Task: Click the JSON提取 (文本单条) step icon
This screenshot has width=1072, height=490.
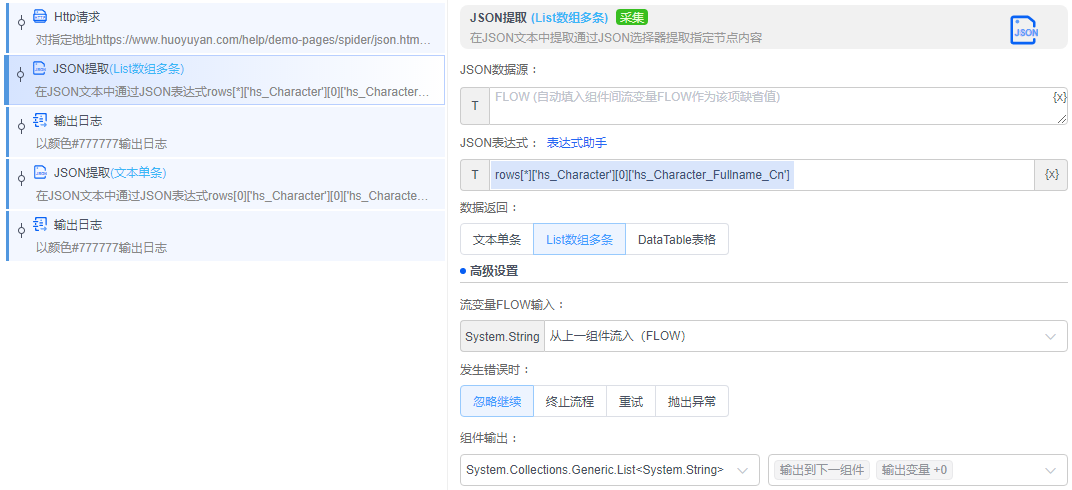Action: [40, 172]
